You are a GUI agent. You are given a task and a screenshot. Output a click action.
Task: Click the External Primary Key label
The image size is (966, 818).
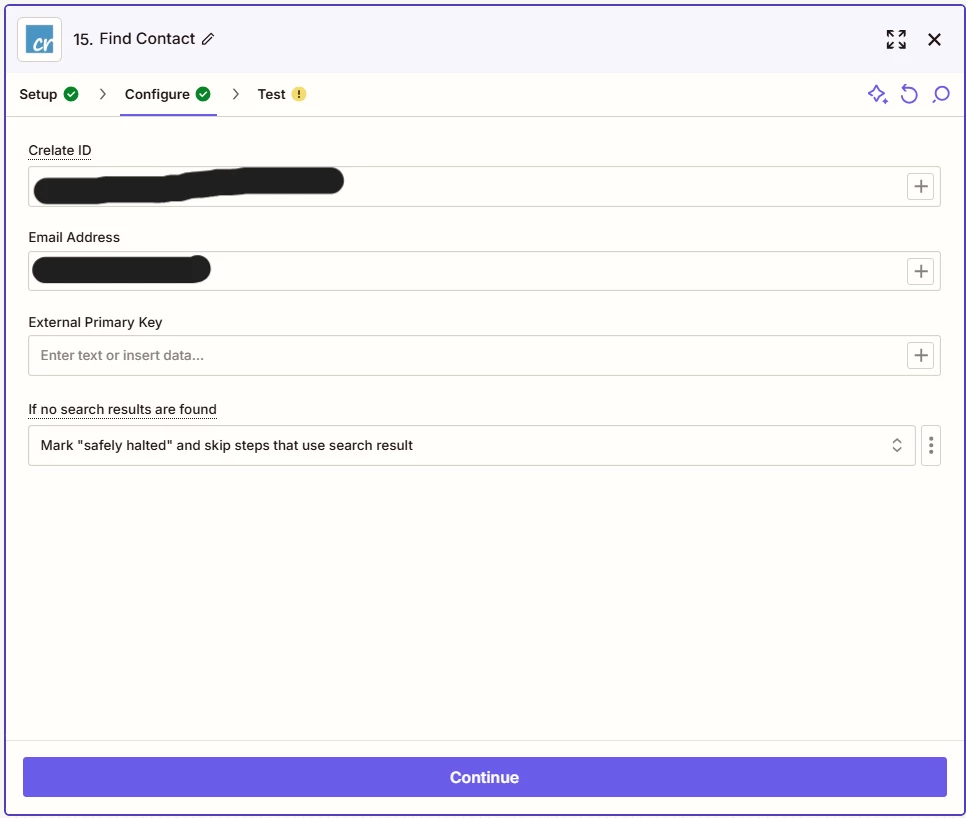point(95,322)
